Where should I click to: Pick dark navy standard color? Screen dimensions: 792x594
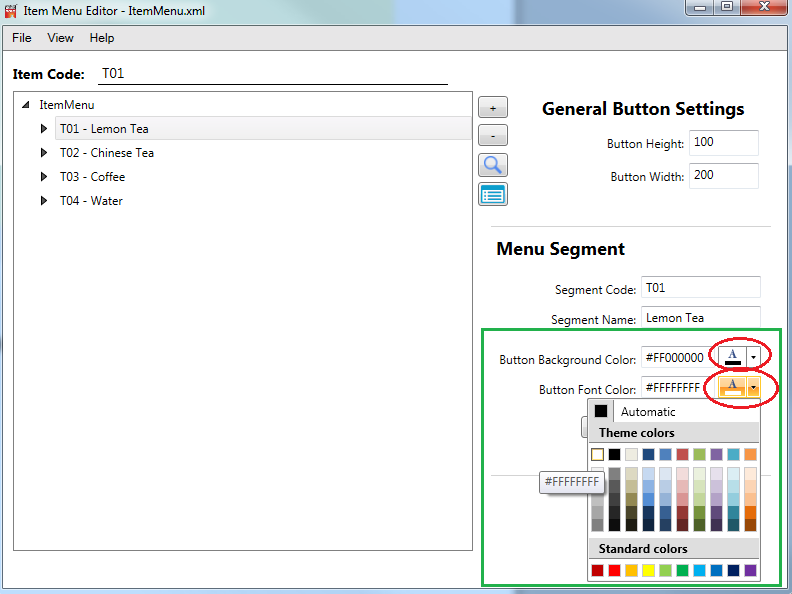click(x=733, y=570)
